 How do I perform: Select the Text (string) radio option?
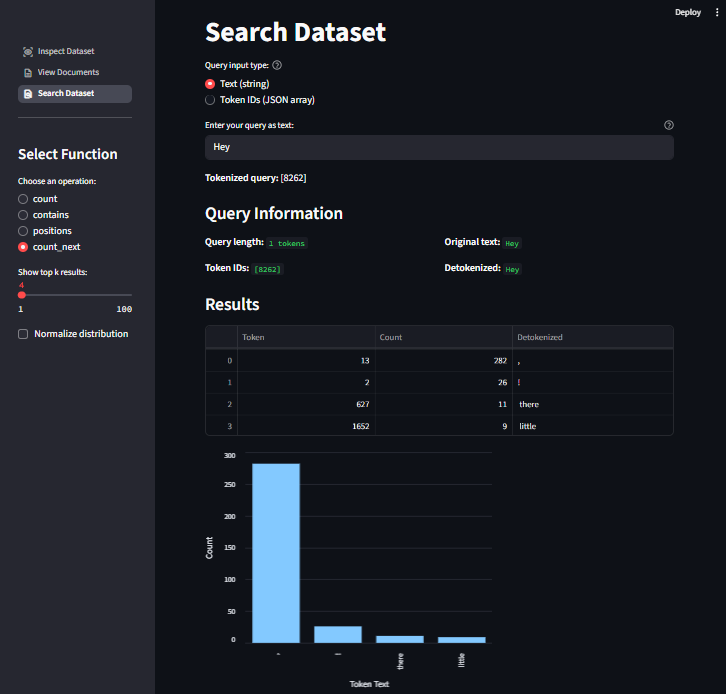[210, 84]
